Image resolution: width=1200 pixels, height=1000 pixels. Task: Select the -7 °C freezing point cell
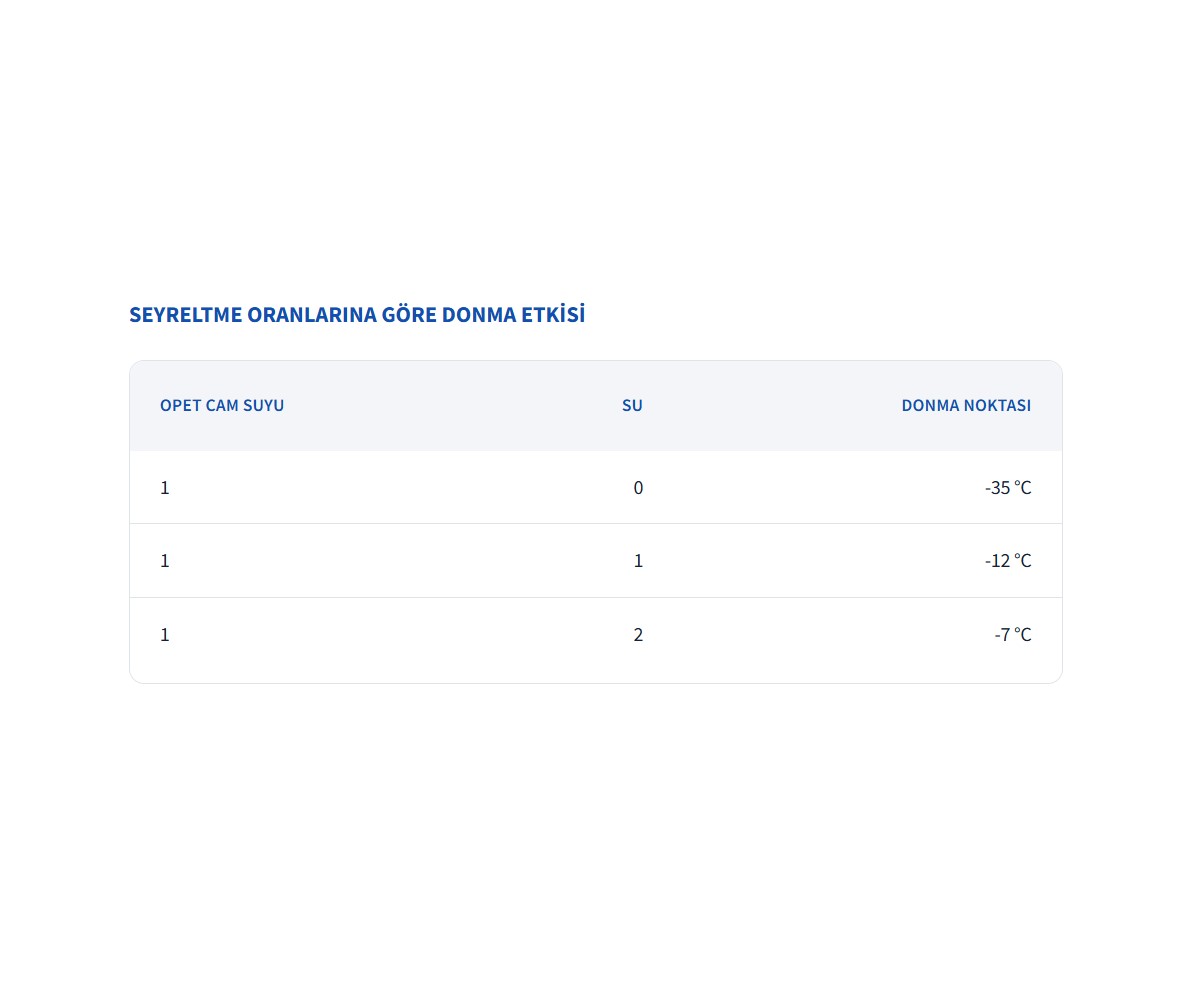pos(1012,635)
